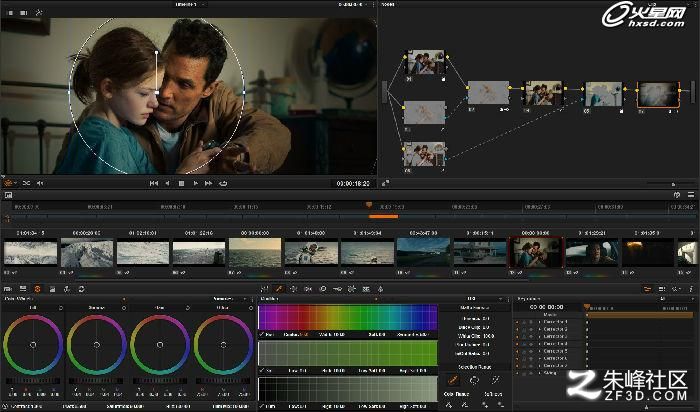This screenshot has height=412, width=700.
Task: Open the Keyframes 'All' filter dropdown
Action: pos(677,299)
